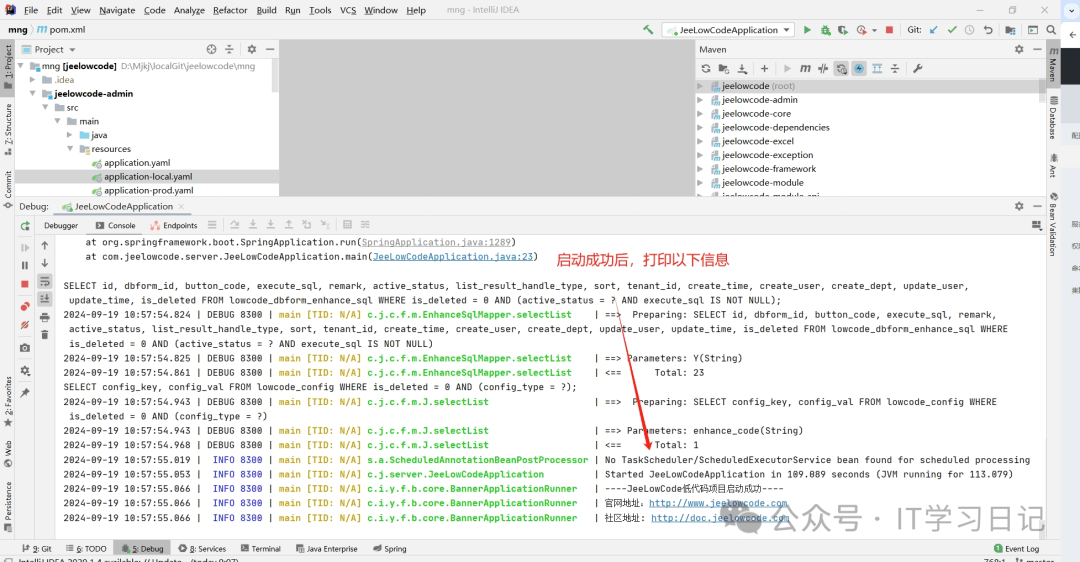The width and height of the screenshot is (1080, 562).
Task: Click Evaluate Expression calculator icon
Action: click(347, 225)
